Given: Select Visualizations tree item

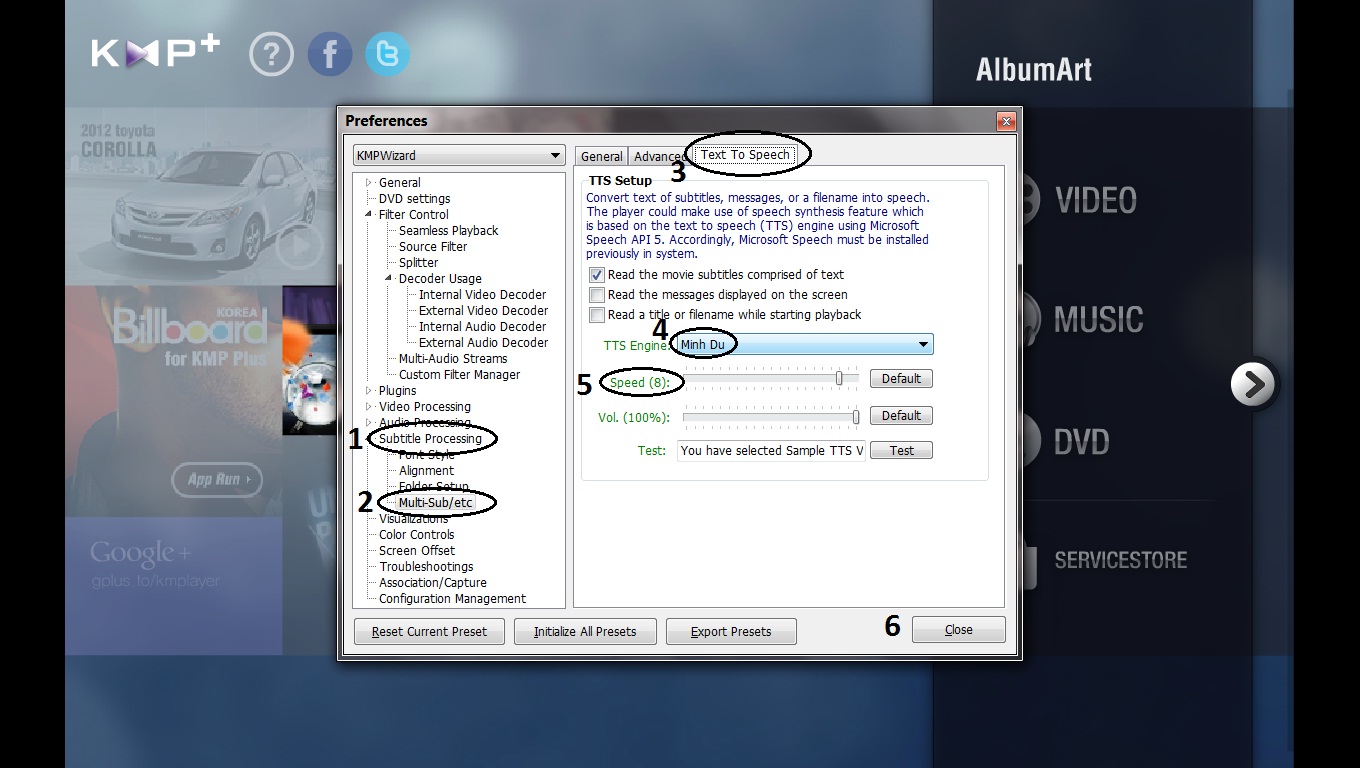Looking at the screenshot, I should click(413, 519).
